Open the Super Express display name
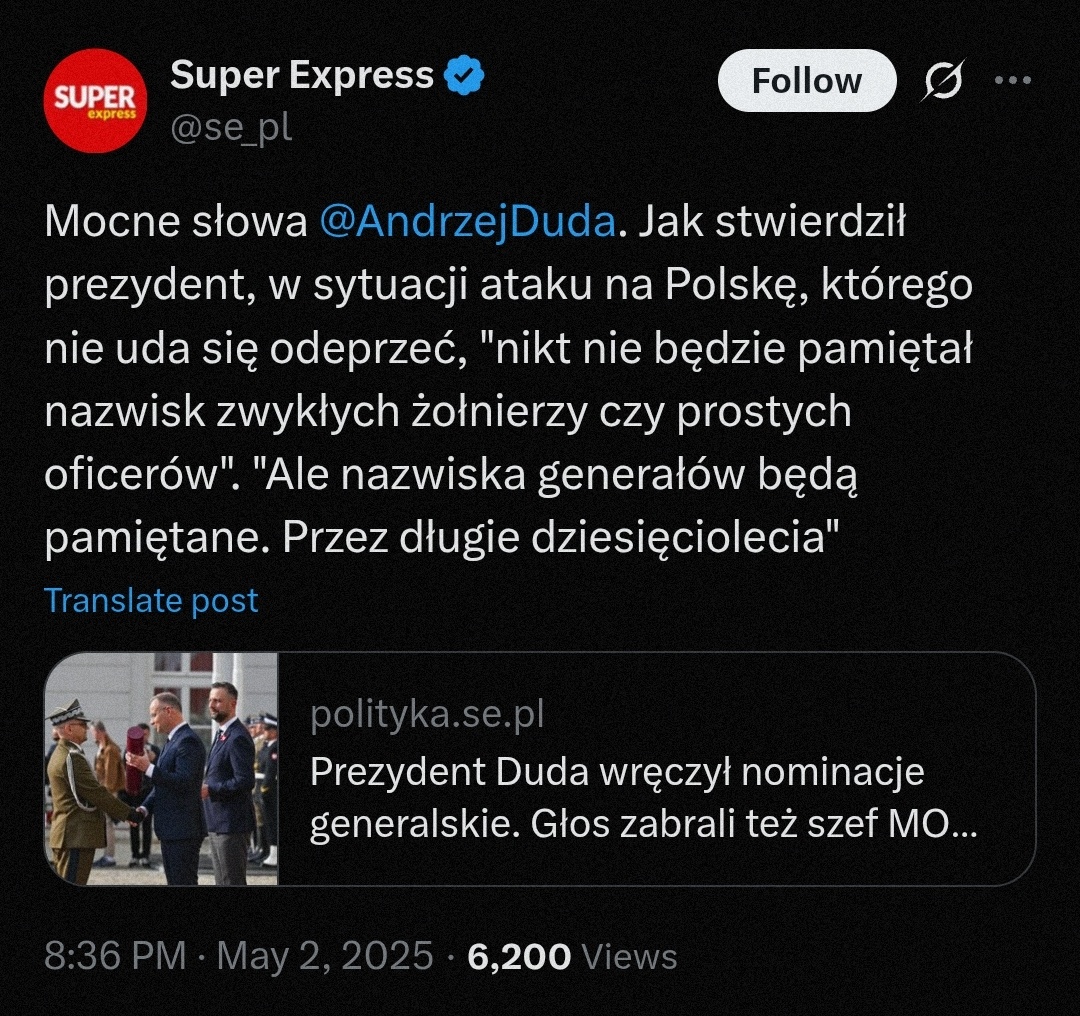1080x1016 pixels. point(302,76)
